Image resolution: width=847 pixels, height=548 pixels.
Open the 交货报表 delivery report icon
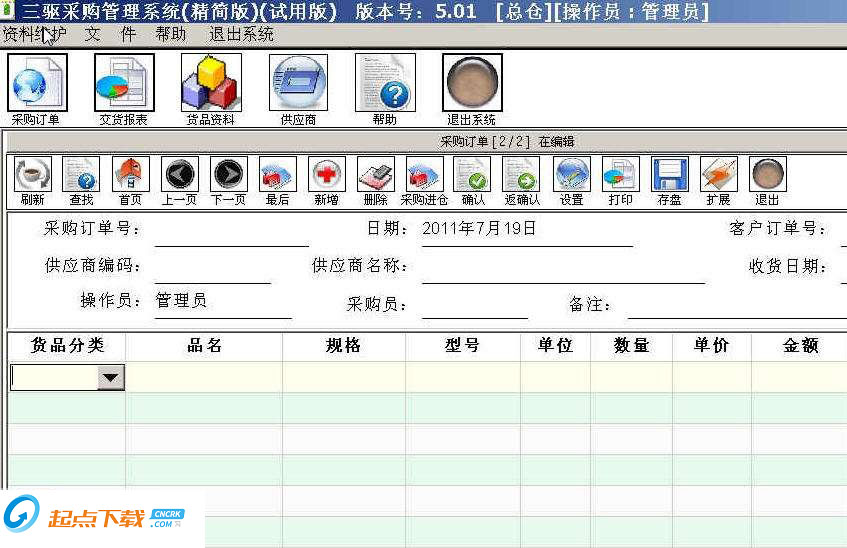click(124, 83)
